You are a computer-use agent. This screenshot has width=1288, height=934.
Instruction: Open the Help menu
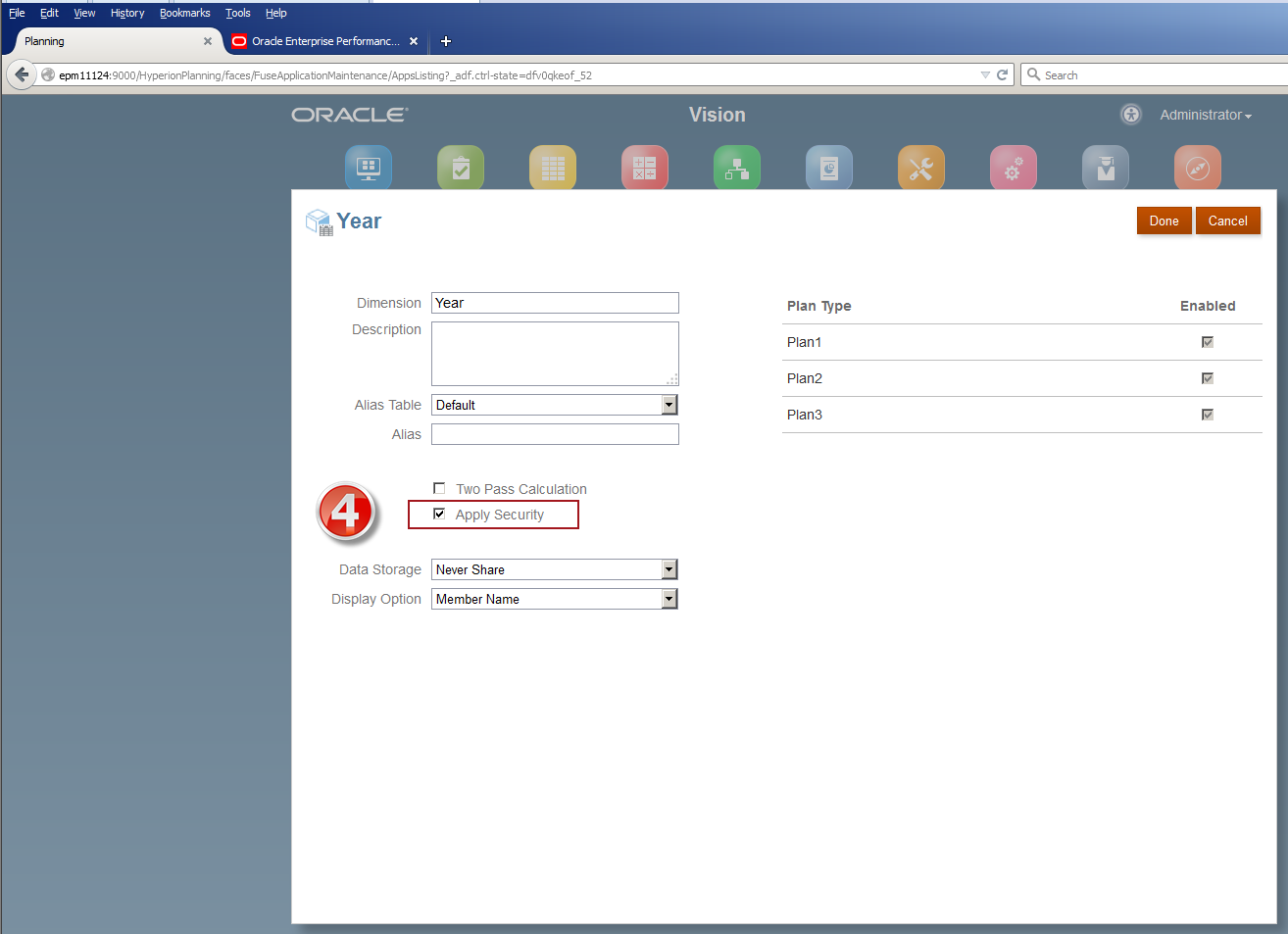coord(276,13)
